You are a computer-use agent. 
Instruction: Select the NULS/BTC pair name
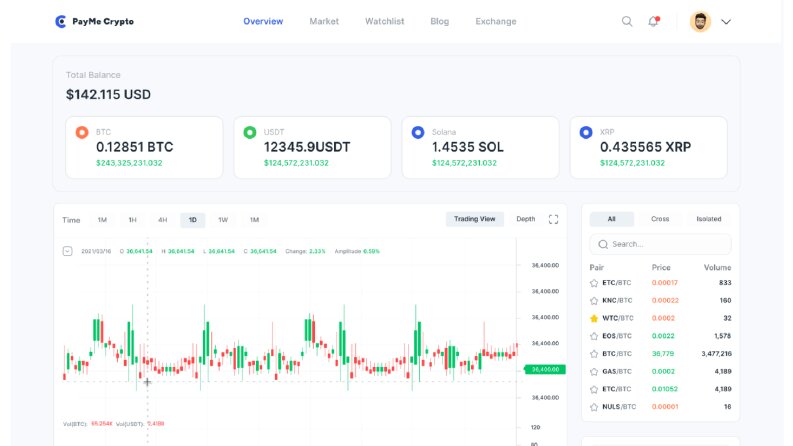pos(619,407)
